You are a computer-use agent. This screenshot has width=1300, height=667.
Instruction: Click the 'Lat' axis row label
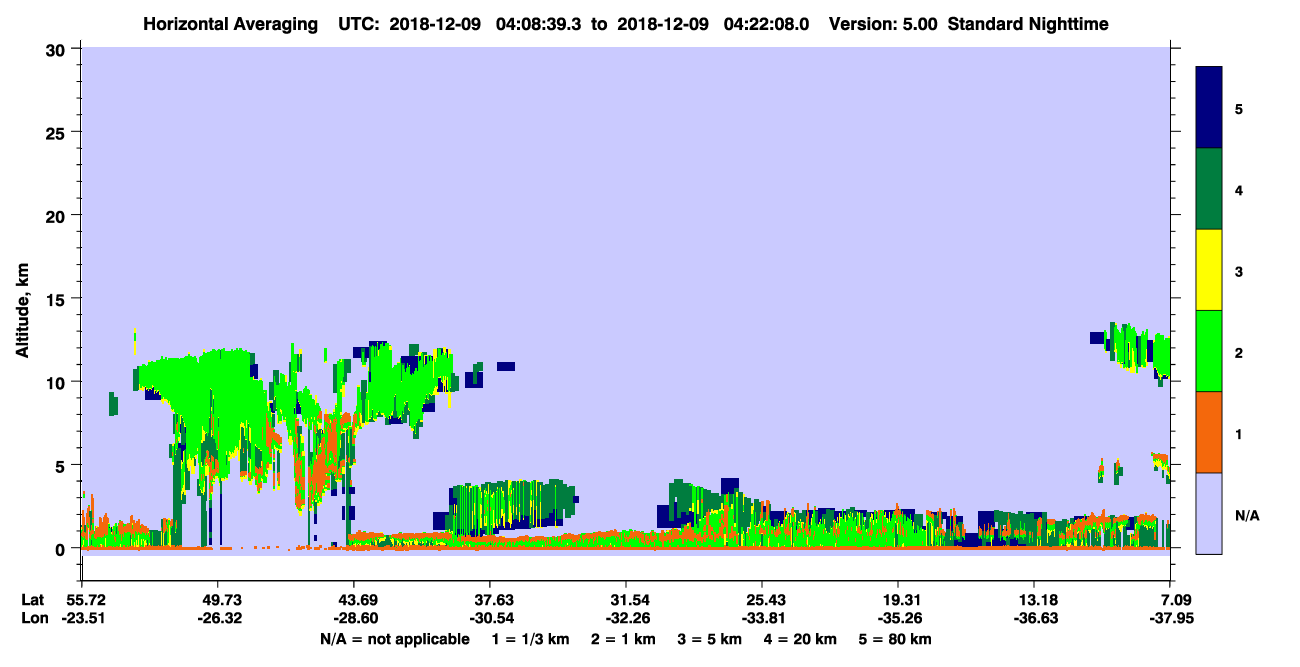click(33, 600)
